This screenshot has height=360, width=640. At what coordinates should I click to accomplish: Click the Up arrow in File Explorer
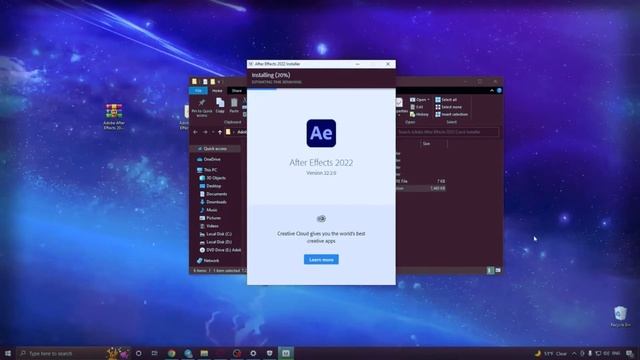[220, 132]
